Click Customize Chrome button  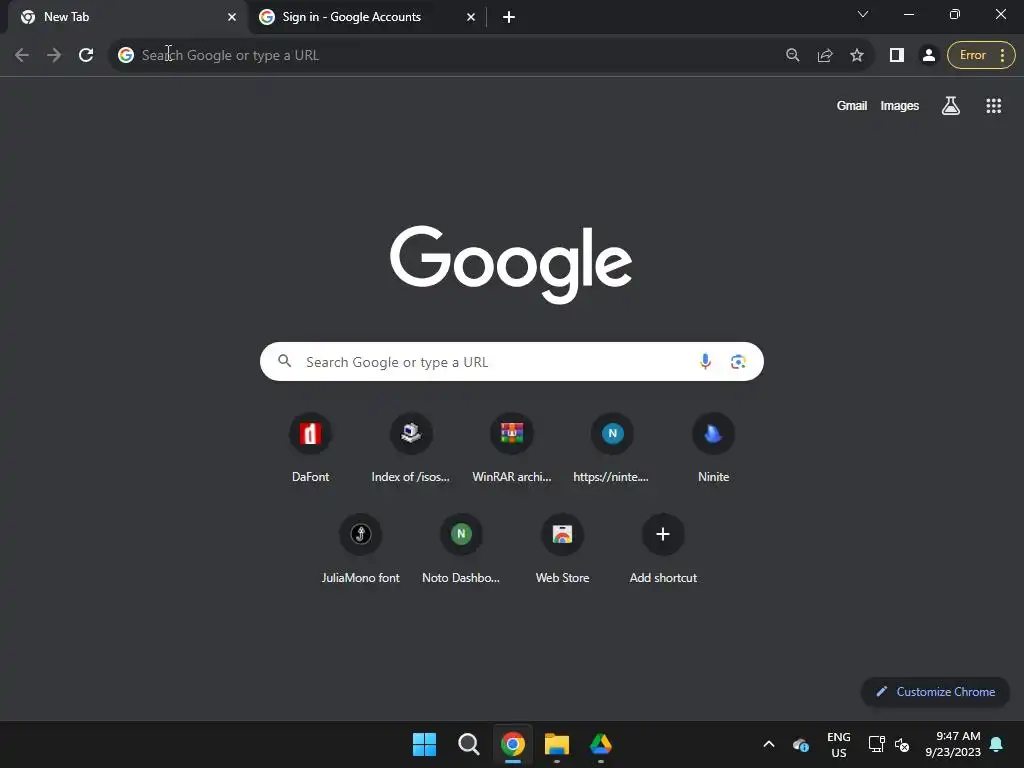coord(935,692)
